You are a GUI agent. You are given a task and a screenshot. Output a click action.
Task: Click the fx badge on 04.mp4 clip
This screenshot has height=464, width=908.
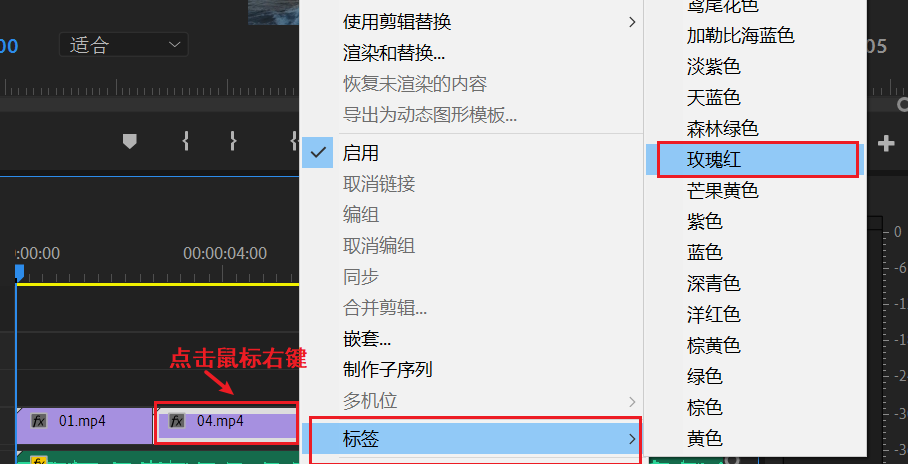[x=177, y=421]
